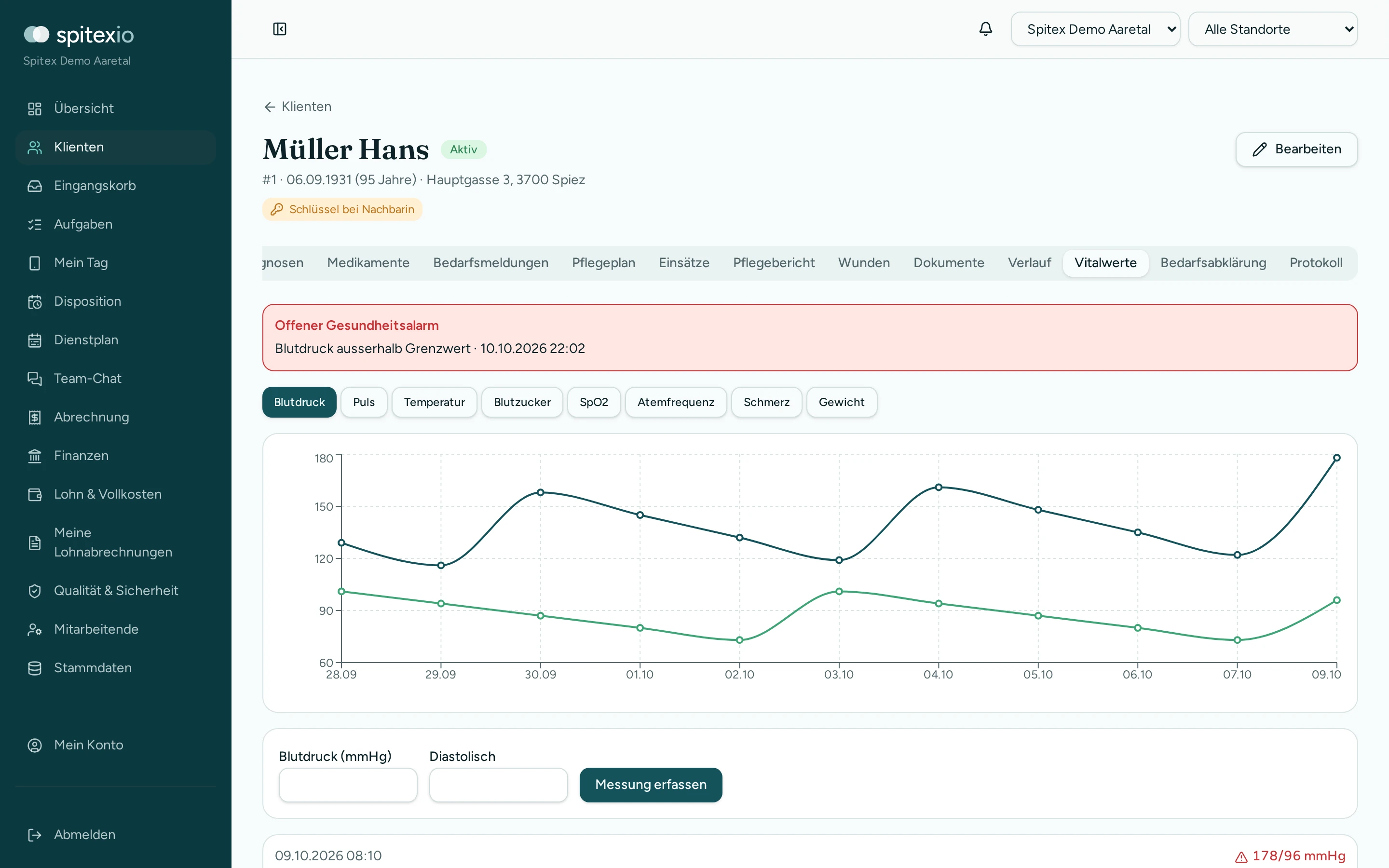Viewport: 1389px width, 868px height.
Task: Click the Mitarbeitende user-cog icon
Action: click(34, 629)
